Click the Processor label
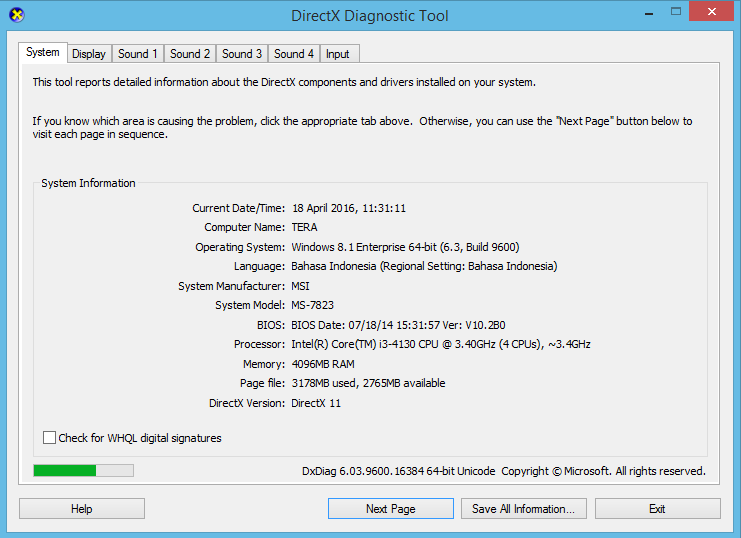This screenshot has height=538, width=741. click(x=259, y=344)
